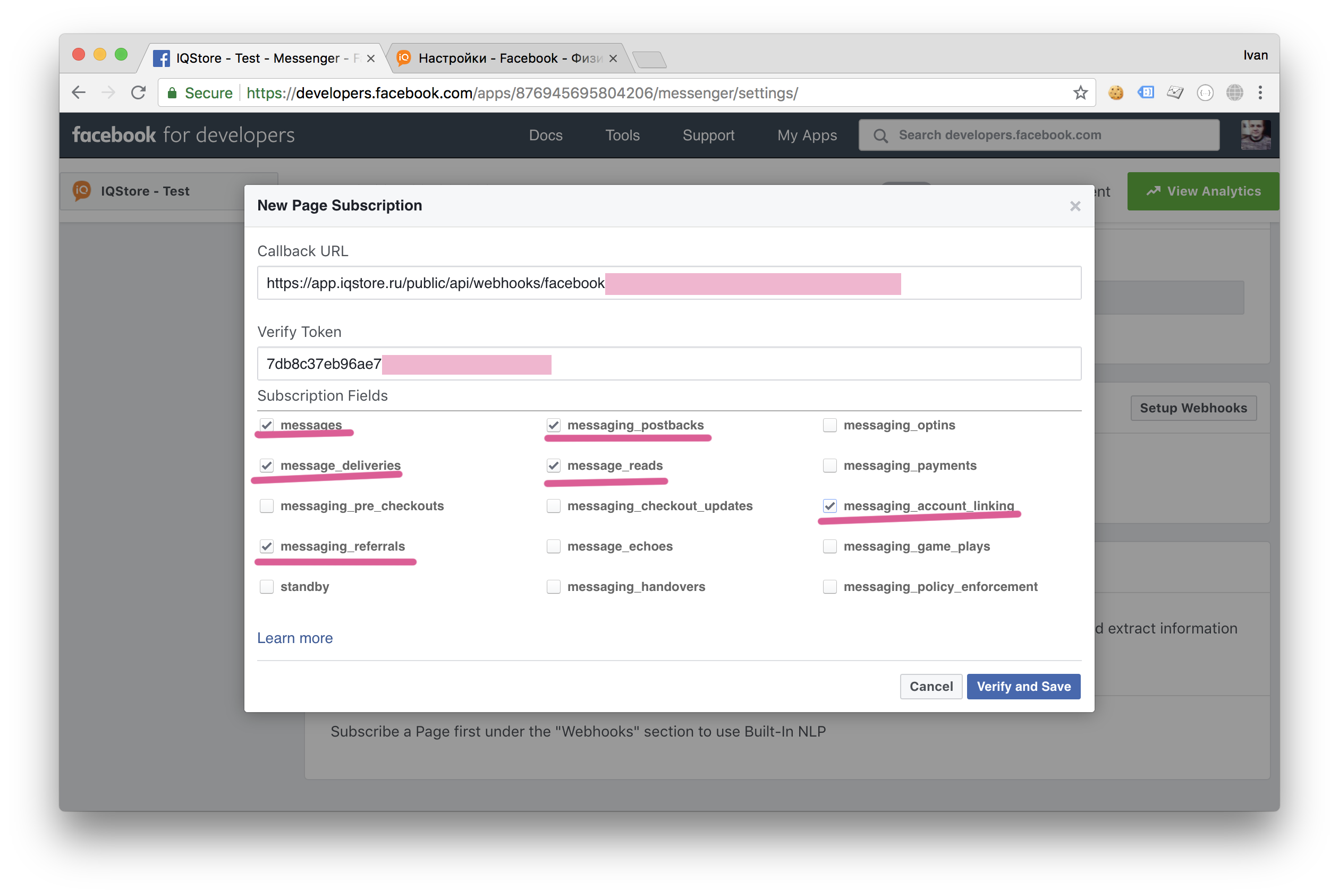This screenshot has height=896, width=1339.
Task: Click the blue extension icon in toolbar
Action: [x=1146, y=92]
